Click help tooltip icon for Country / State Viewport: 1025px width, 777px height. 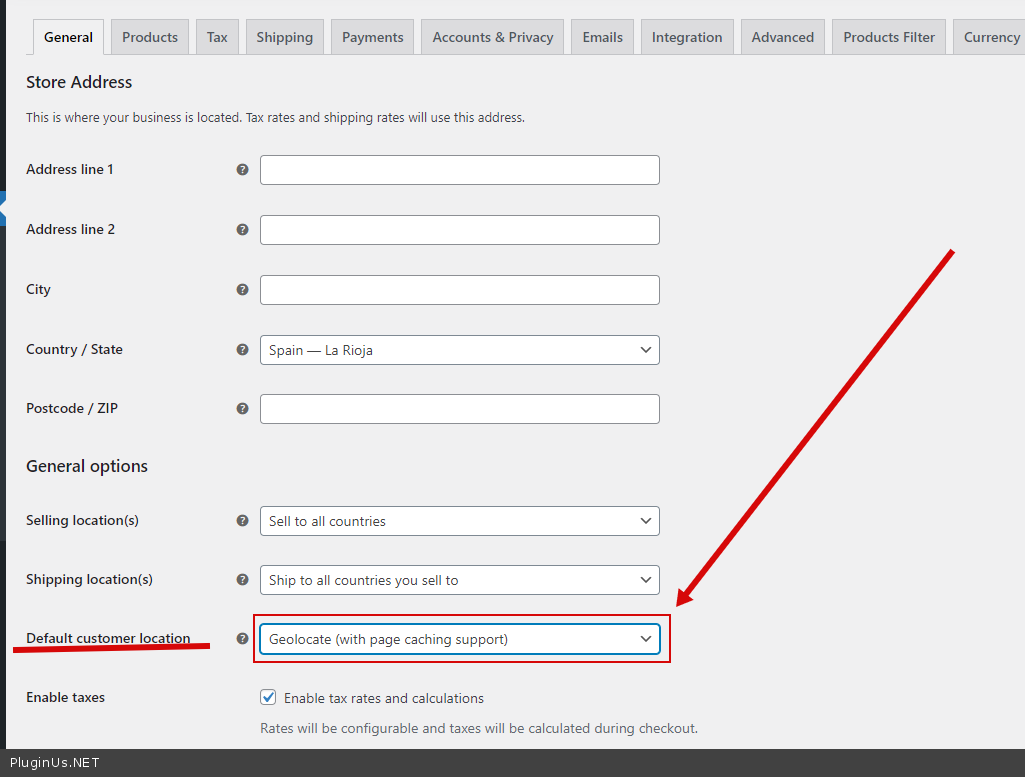242,350
